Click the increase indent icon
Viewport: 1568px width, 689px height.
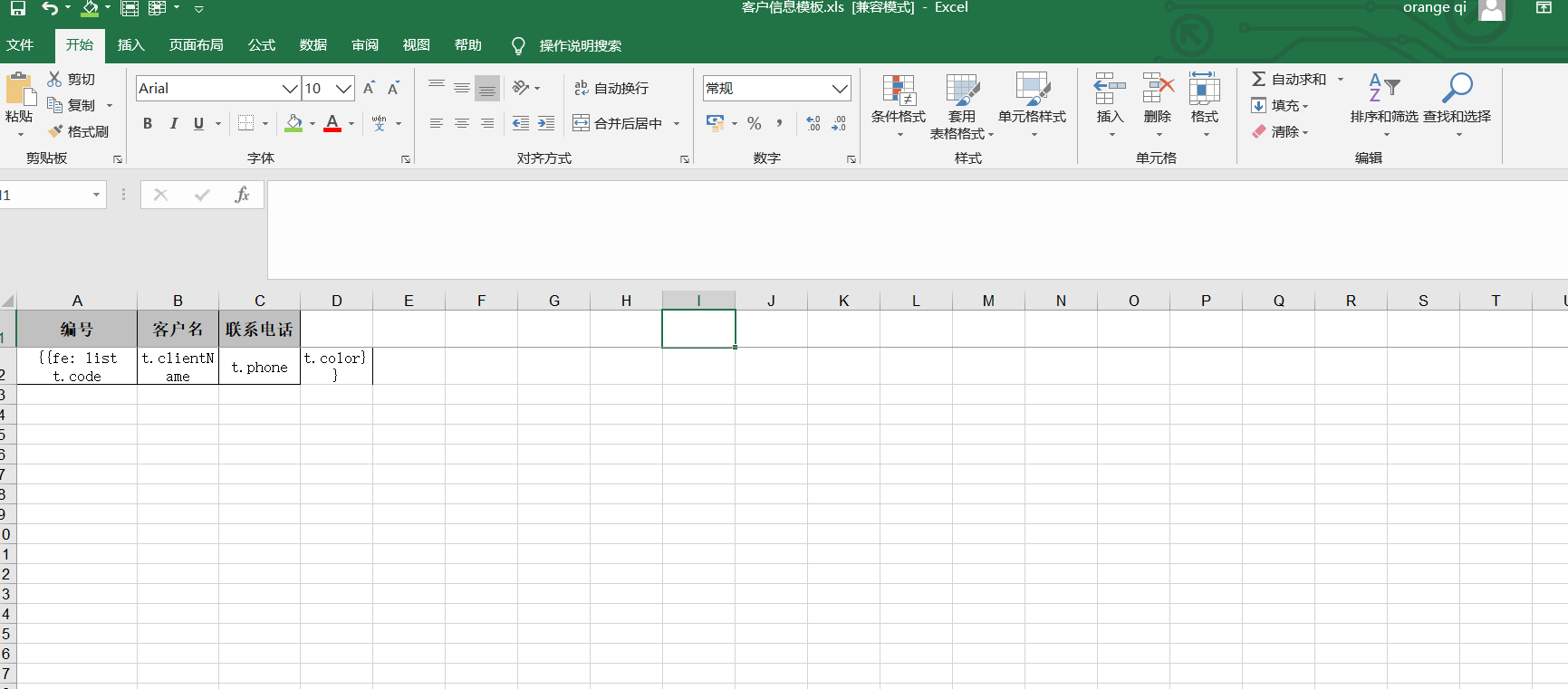tap(546, 123)
